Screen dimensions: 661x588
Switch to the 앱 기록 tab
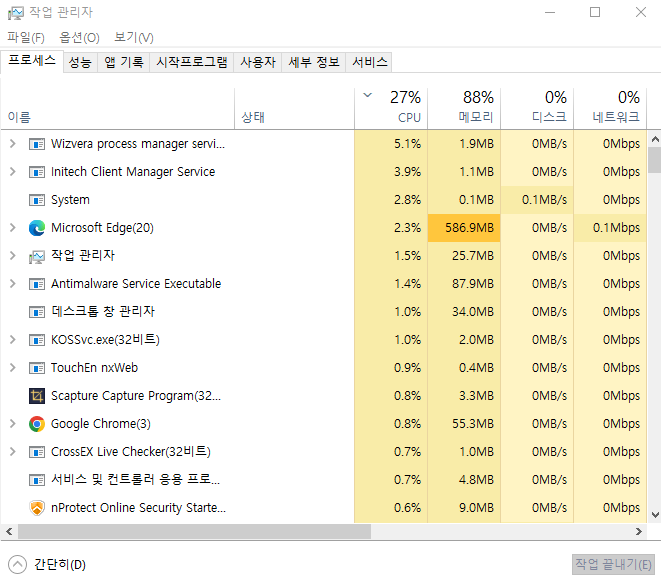124,62
